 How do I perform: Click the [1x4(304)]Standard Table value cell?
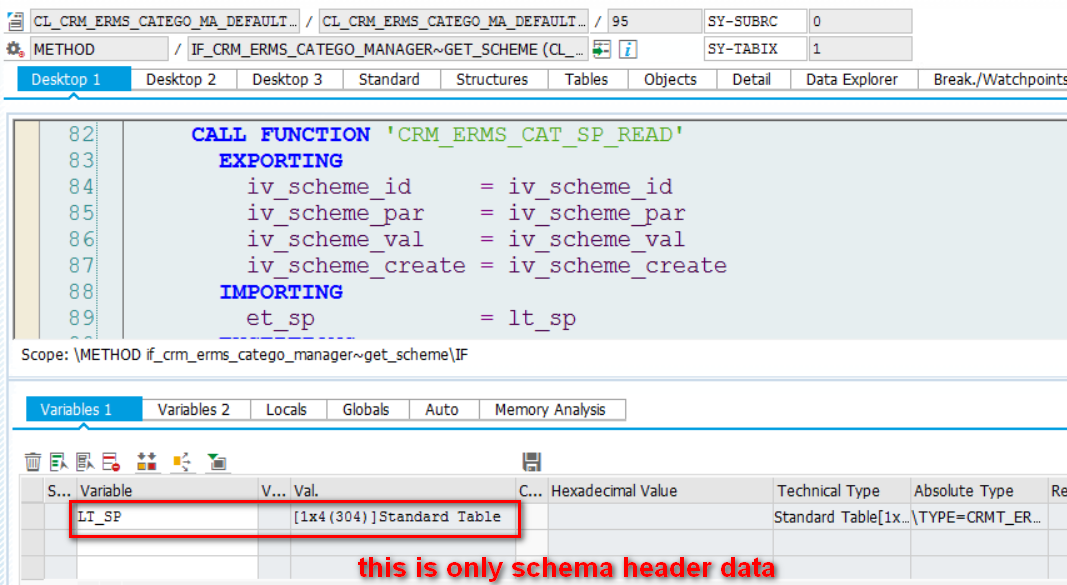click(x=403, y=517)
